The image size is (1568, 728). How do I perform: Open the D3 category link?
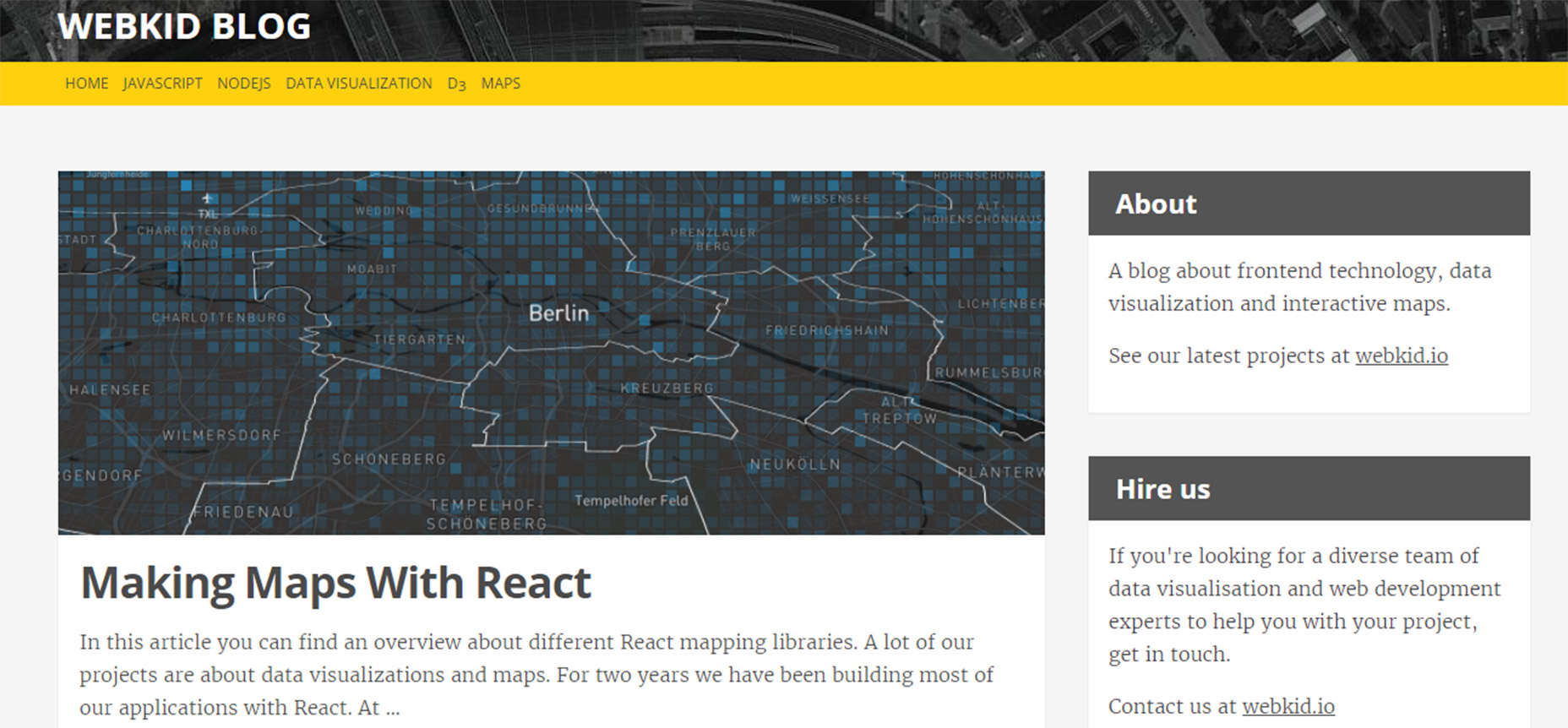[x=457, y=84]
